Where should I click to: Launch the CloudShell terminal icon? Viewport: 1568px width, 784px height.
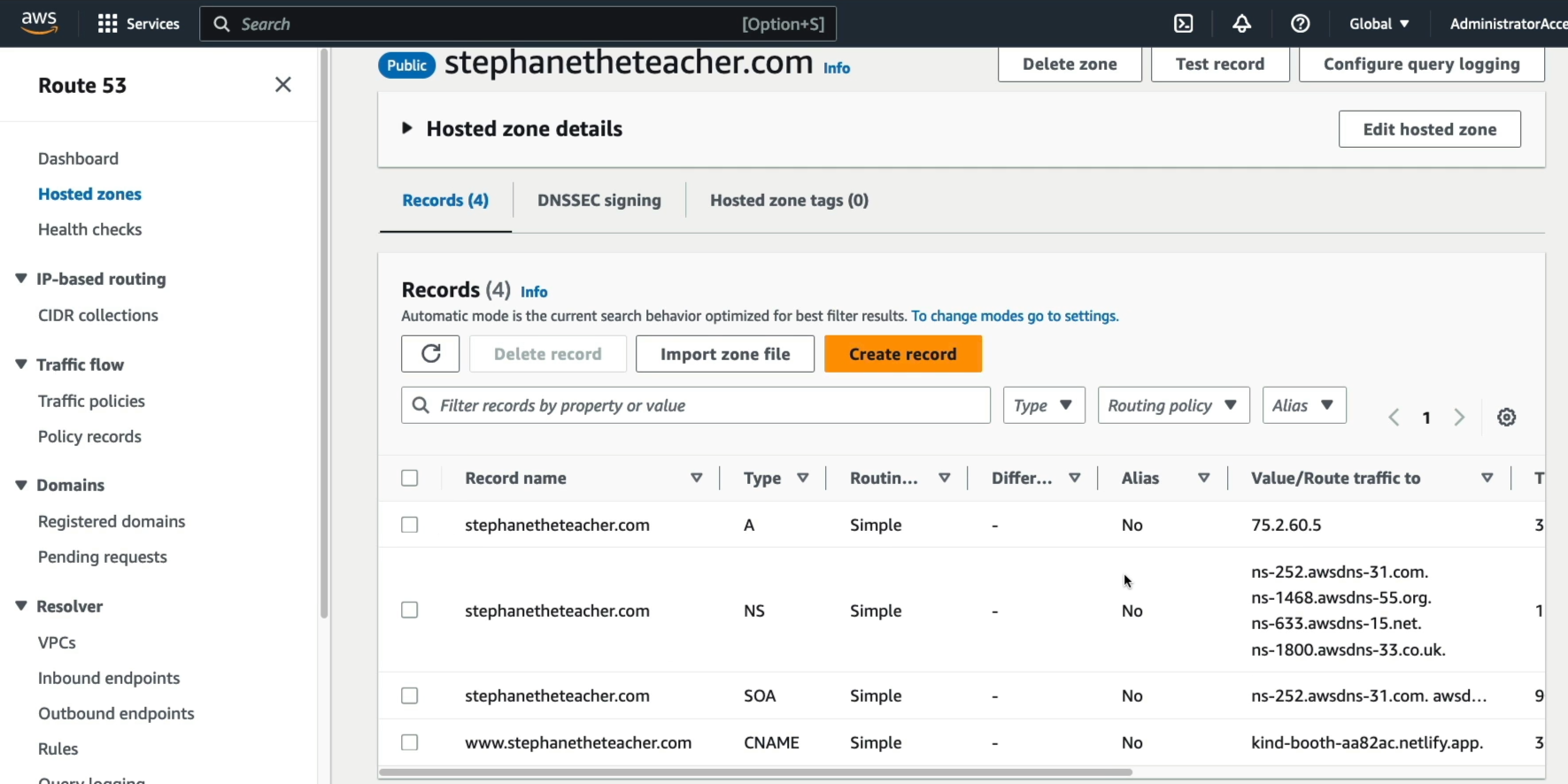pyautogui.click(x=1184, y=24)
